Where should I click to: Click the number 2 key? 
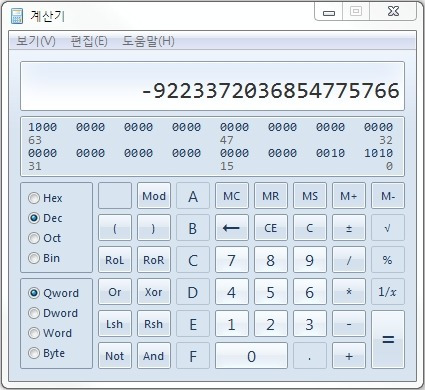point(271,324)
